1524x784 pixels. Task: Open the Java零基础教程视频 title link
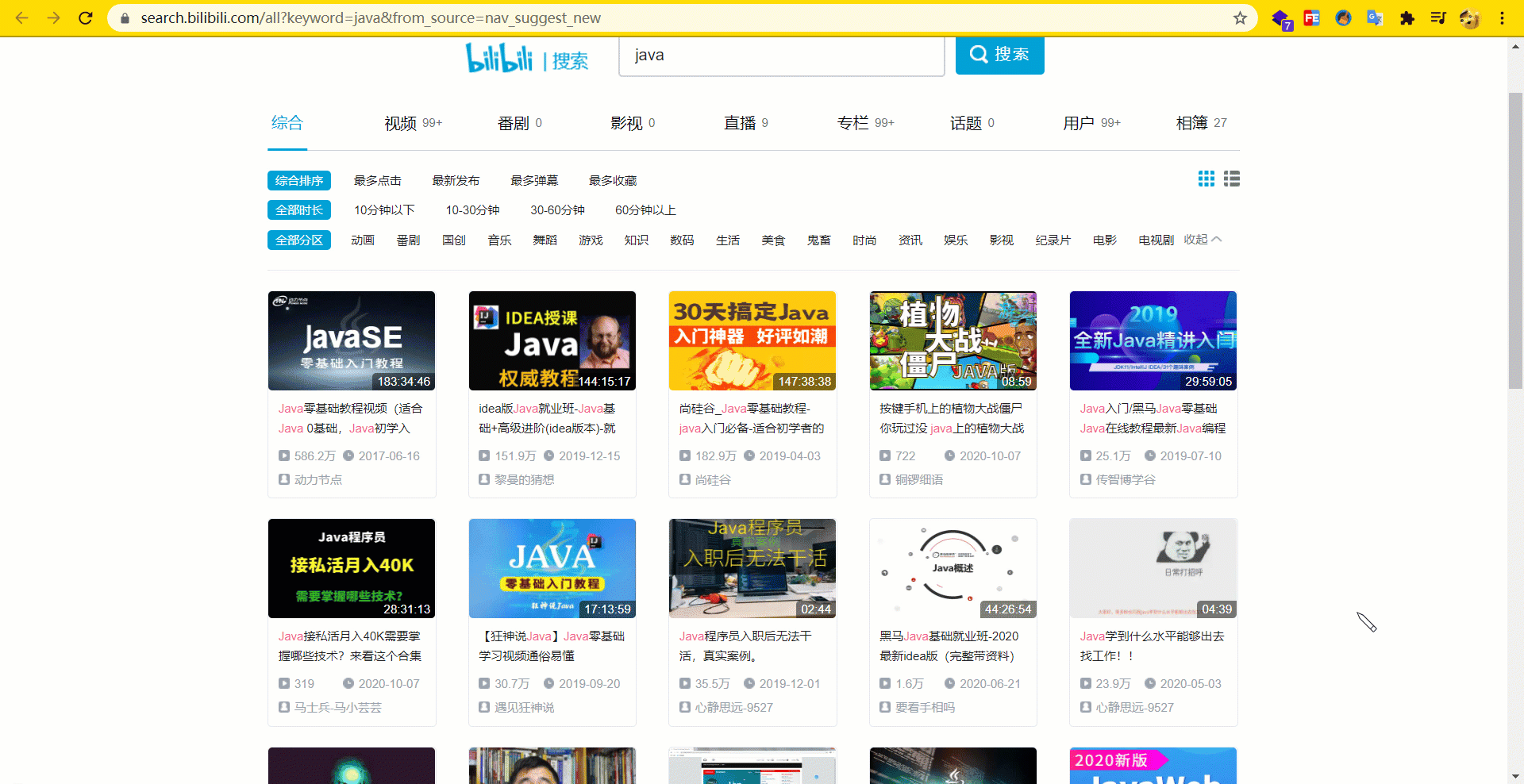351,418
